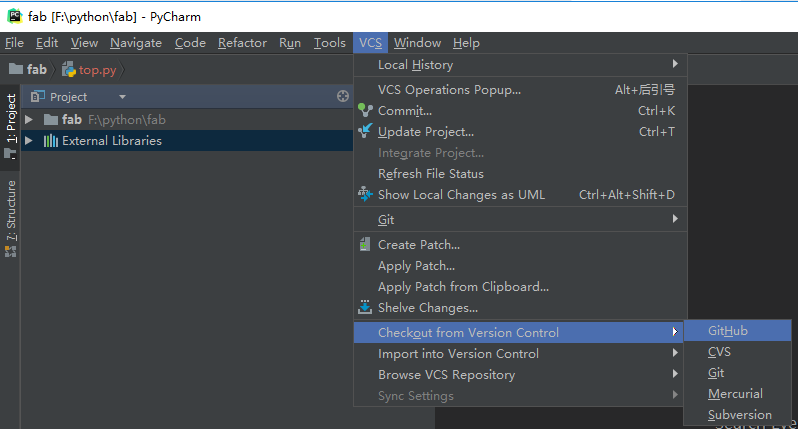Select the fab F:\python\fab row
The image size is (798, 429).
pyautogui.click(x=187, y=120)
